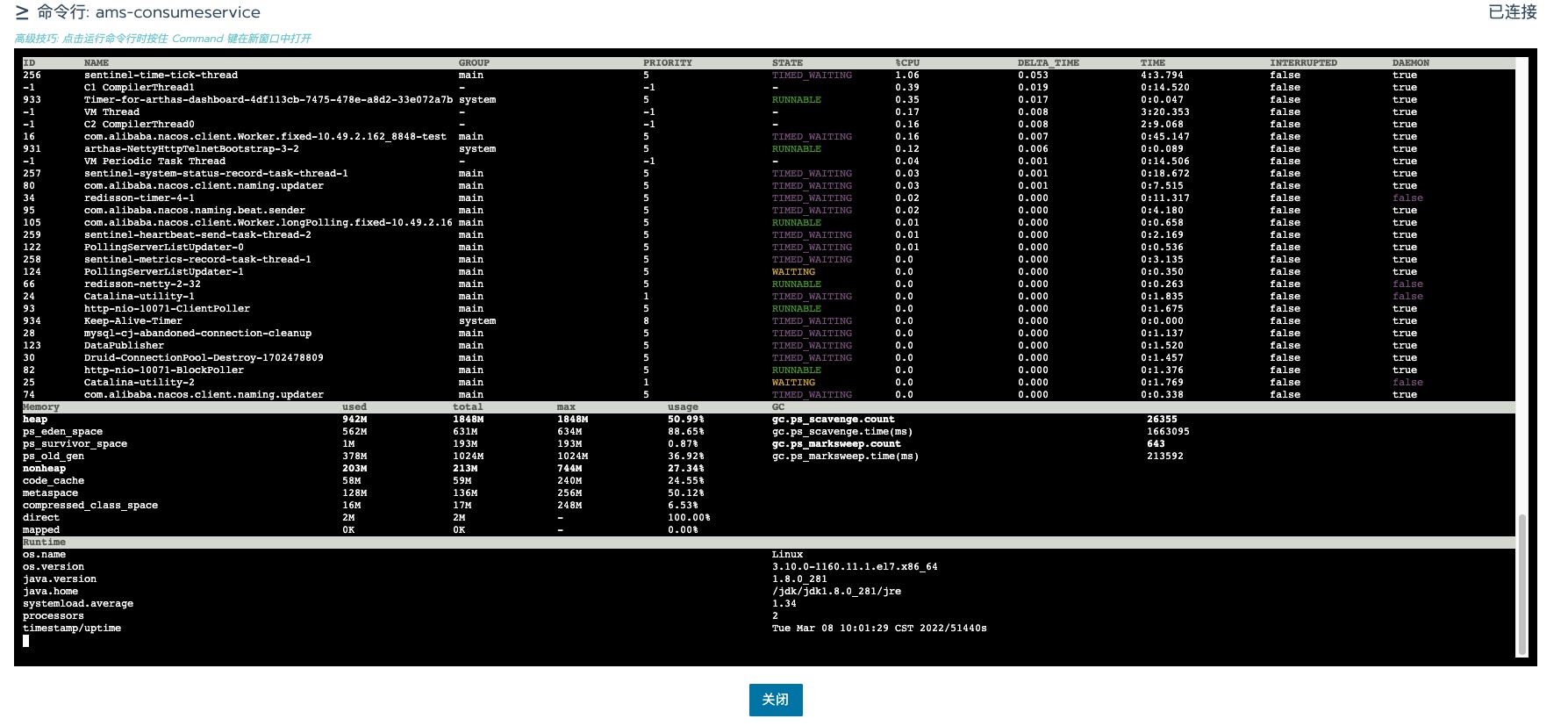Viewport: 1568px width, 726px height.
Task: Click the Runtime section header
Action: [44, 543]
